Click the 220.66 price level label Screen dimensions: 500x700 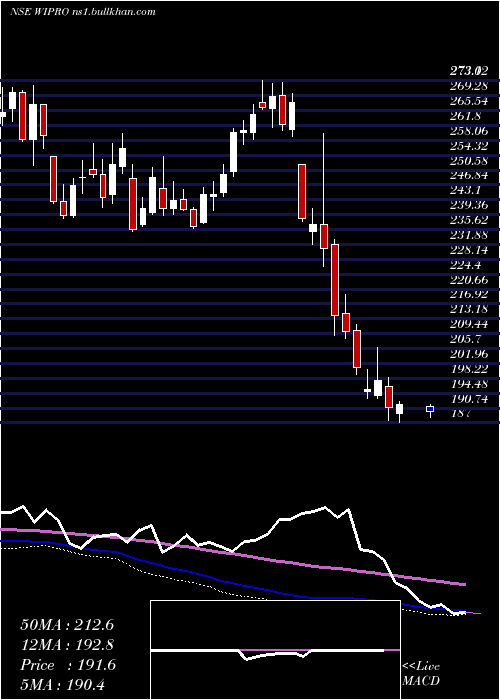(469, 280)
